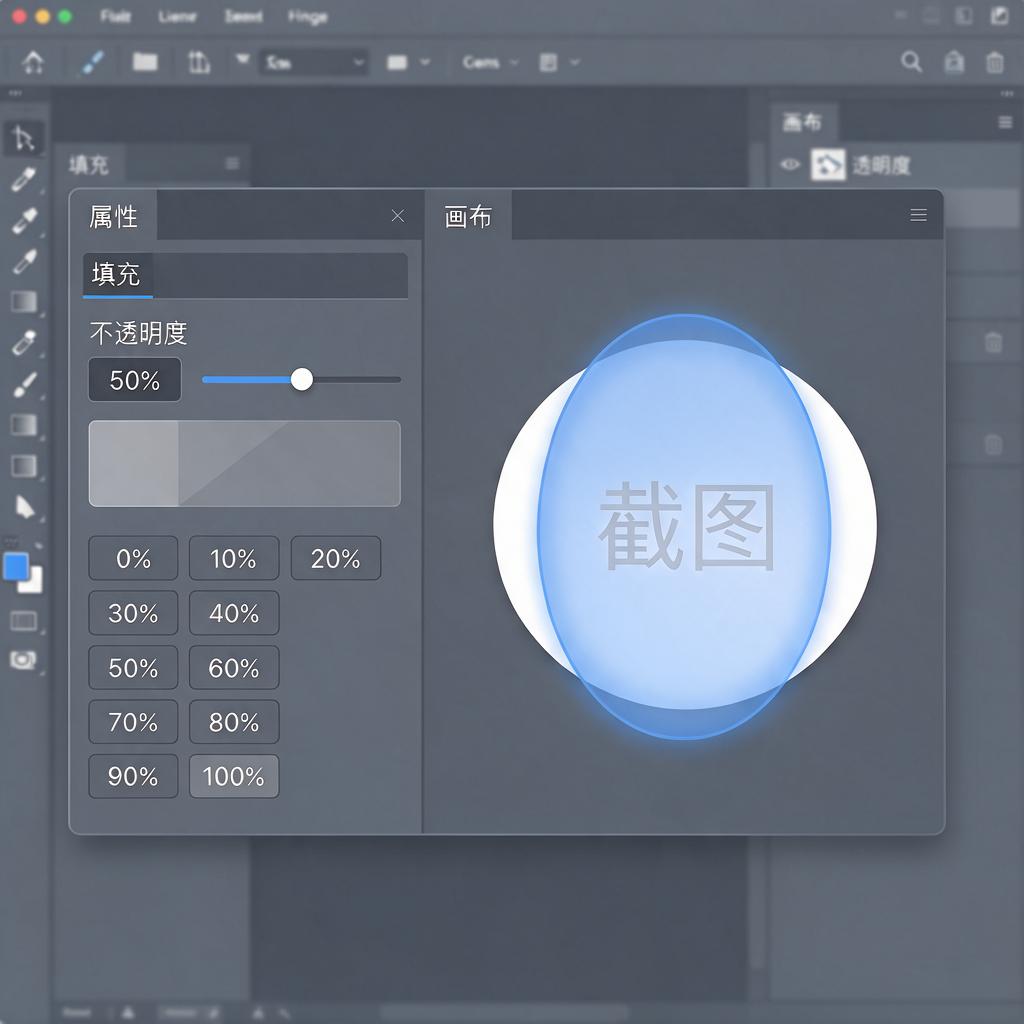Click the camera icon at toolbar bottom
Image resolution: width=1024 pixels, height=1024 pixels.
23,660
